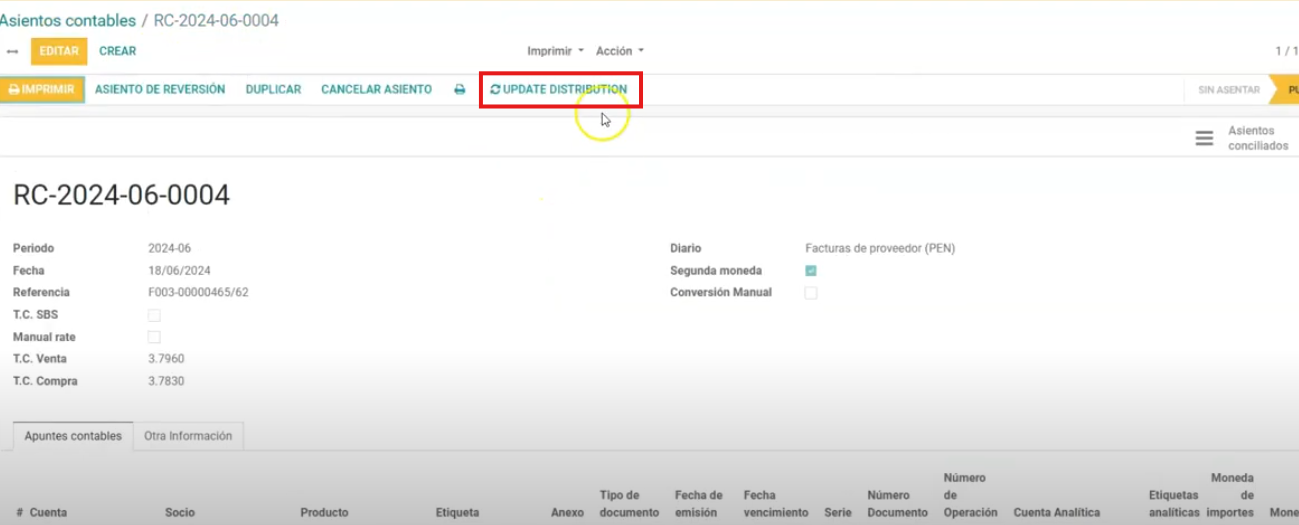The width and height of the screenshot is (1299, 525).
Task: Select the Apuntes contables tab
Action: point(73,436)
